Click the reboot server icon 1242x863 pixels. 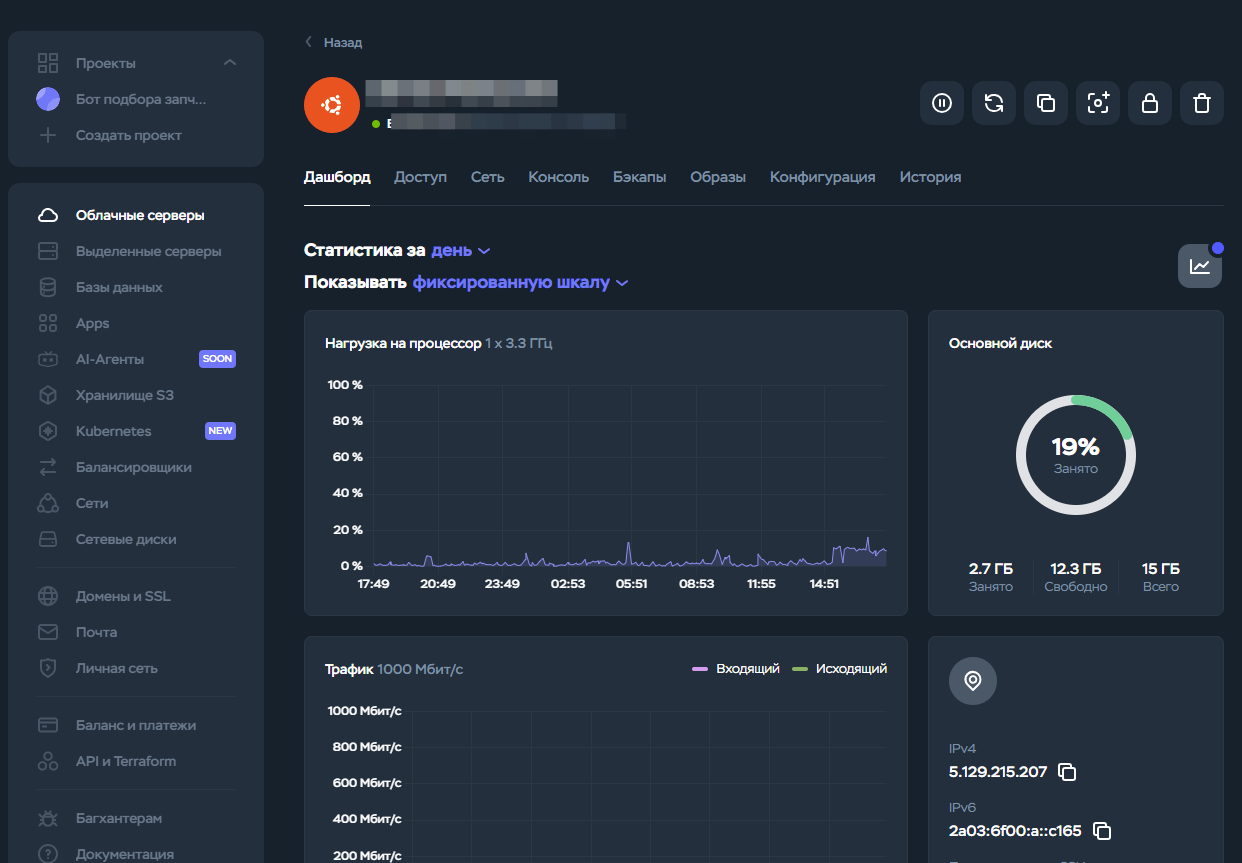[x=994, y=103]
